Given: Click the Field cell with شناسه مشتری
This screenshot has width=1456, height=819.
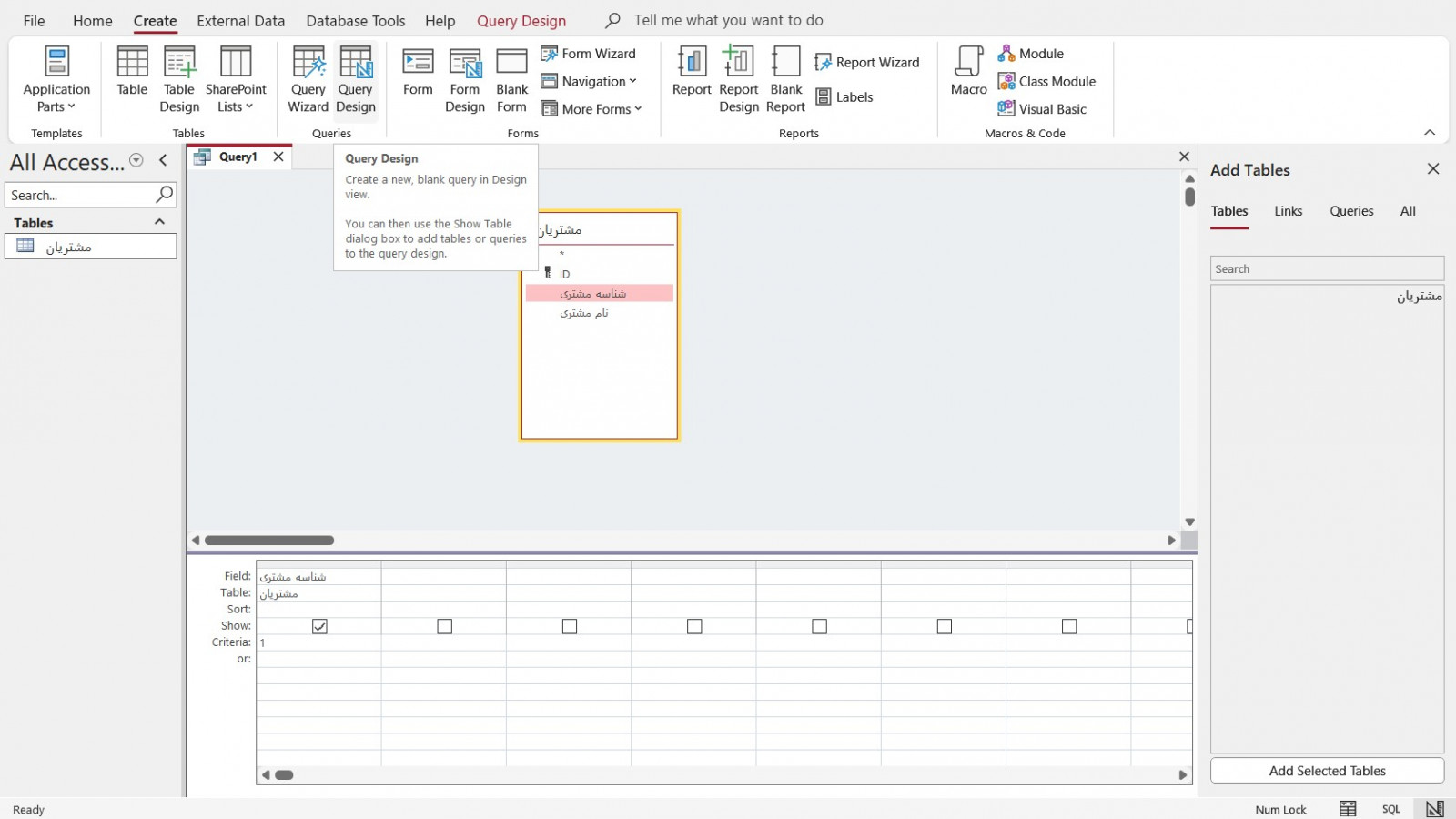Looking at the screenshot, I should 318,576.
